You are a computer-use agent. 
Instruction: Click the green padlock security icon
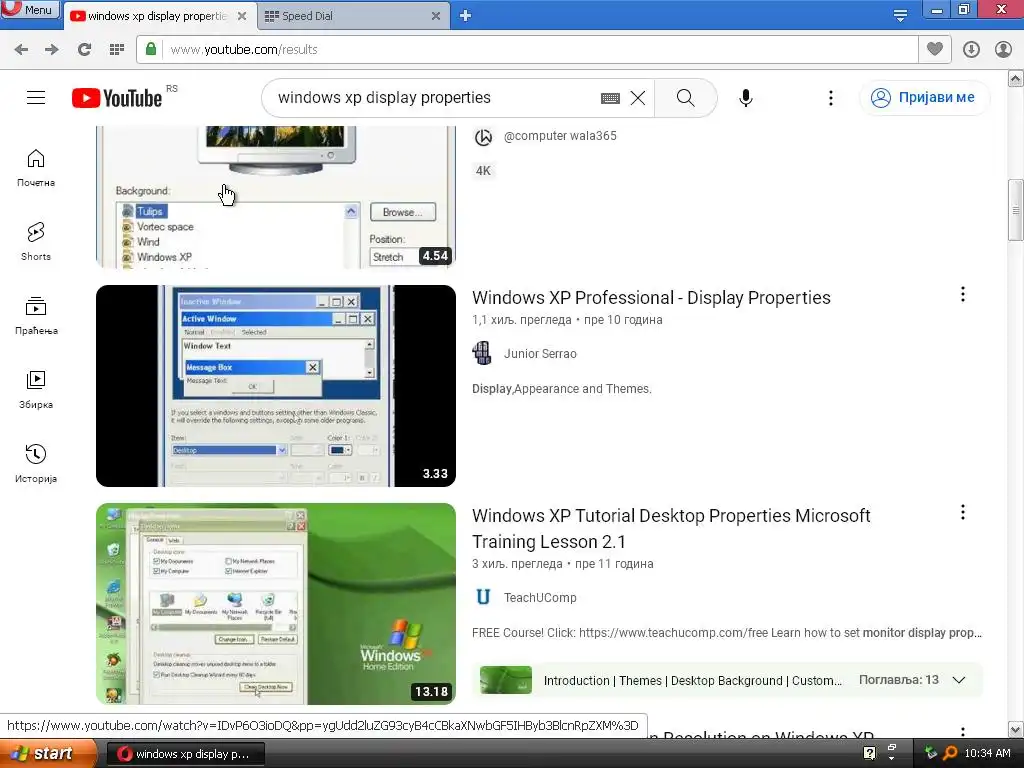click(151, 49)
